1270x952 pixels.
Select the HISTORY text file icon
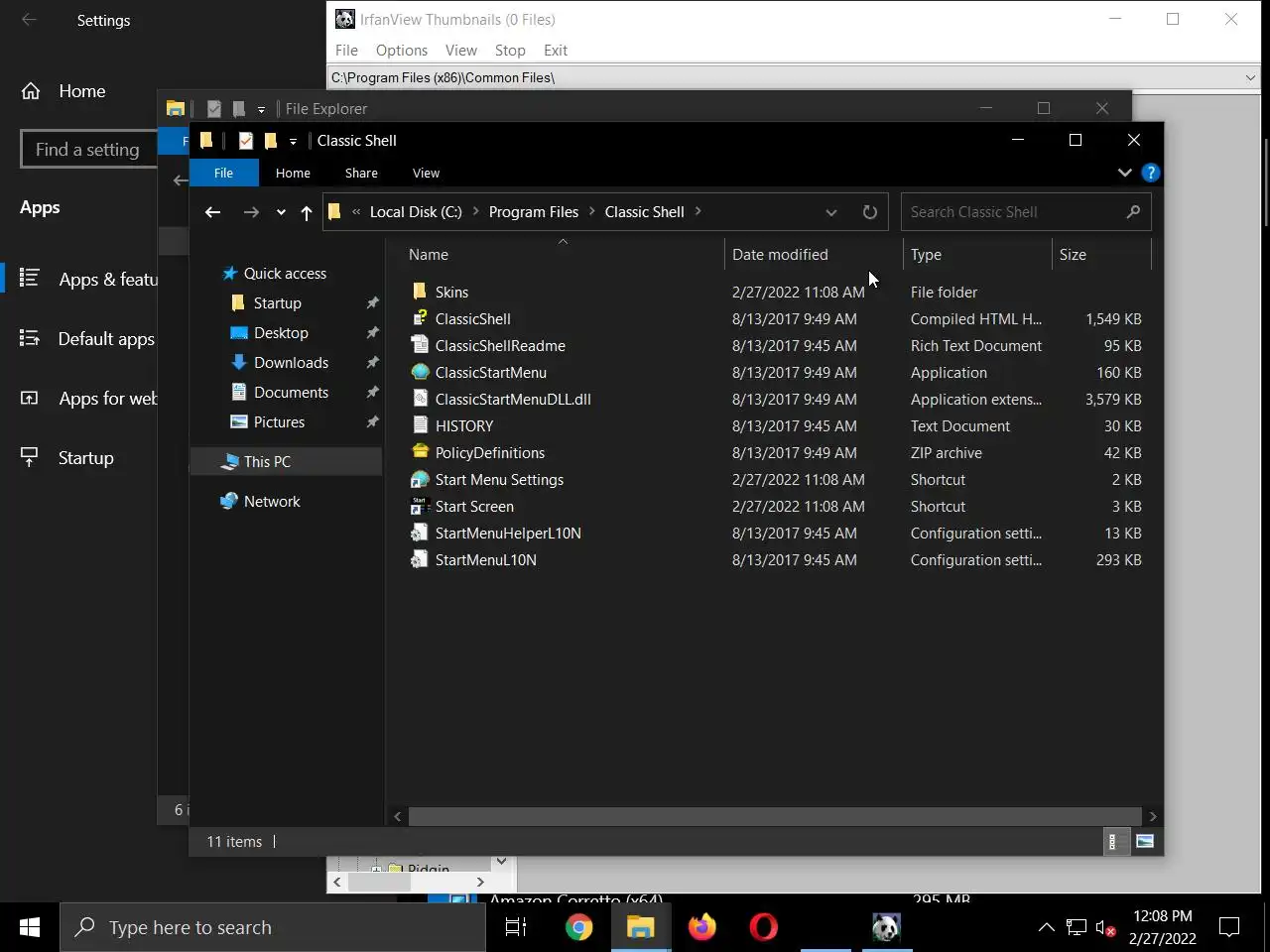420,425
